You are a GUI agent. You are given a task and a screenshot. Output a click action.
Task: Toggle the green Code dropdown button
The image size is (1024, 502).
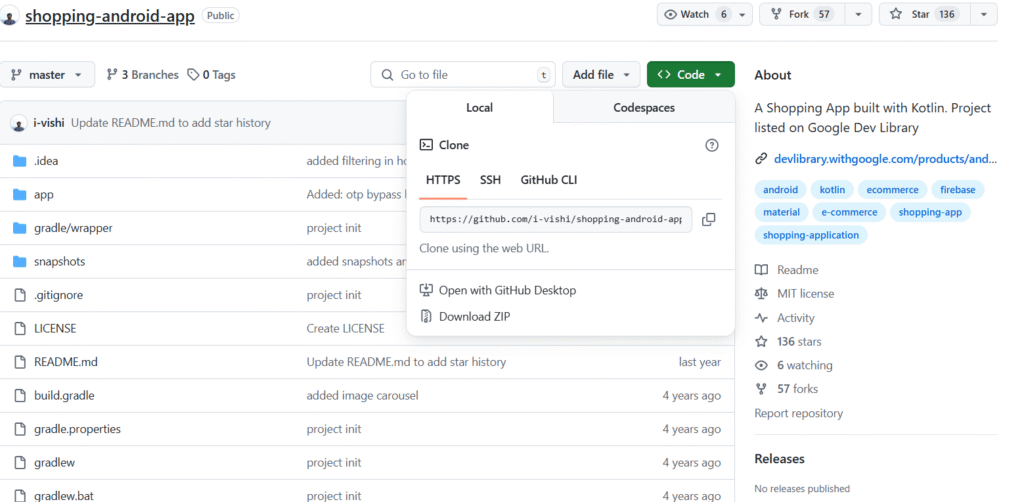[x=690, y=75]
